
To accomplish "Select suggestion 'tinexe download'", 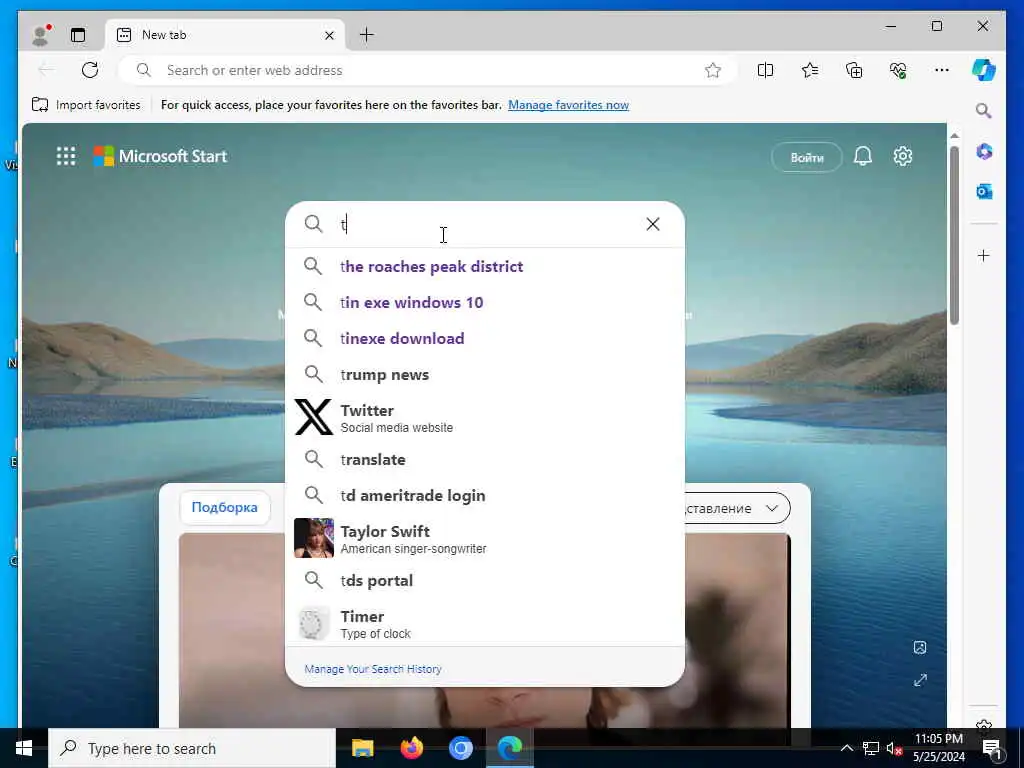I will click(x=485, y=338).
